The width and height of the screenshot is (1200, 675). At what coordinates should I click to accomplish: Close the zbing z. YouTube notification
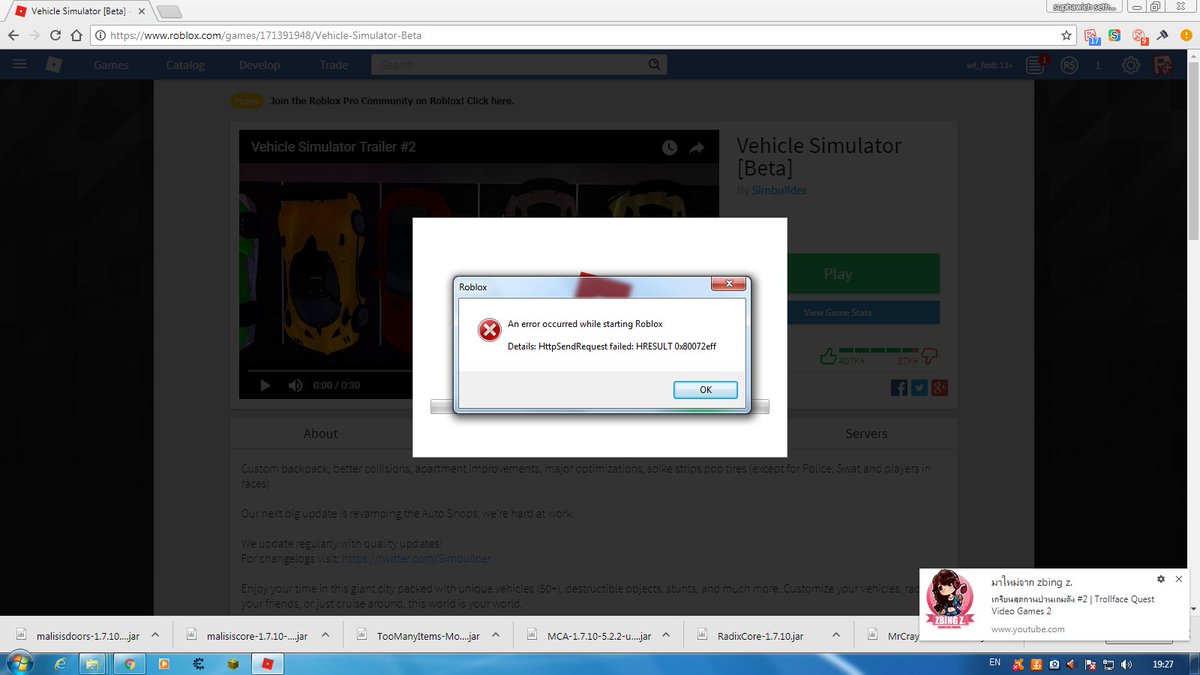coord(1179,579)
